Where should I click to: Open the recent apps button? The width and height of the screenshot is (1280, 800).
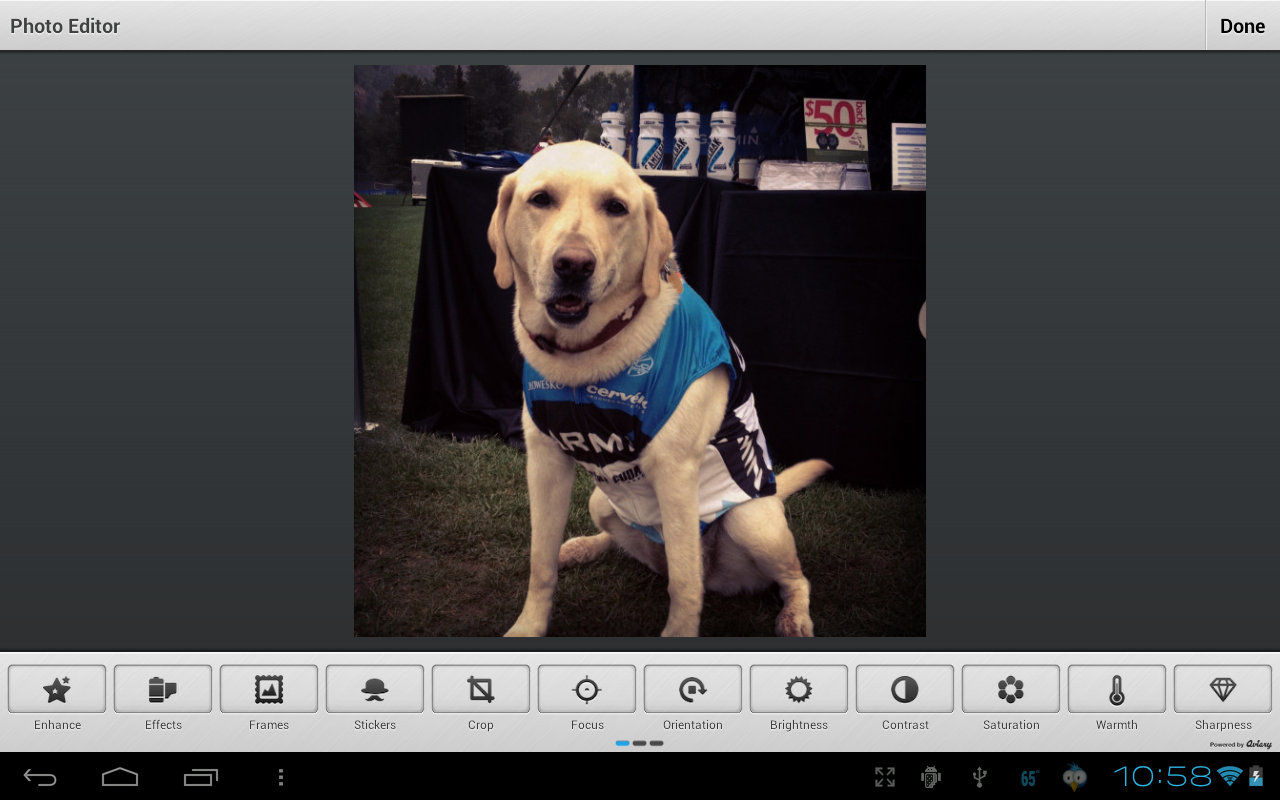coord(201,777)
